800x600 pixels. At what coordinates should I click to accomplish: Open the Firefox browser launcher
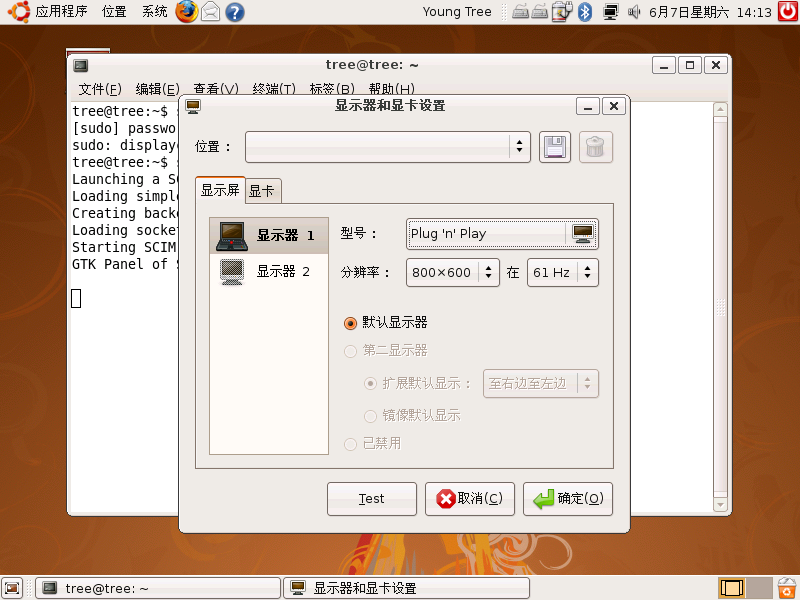(187, 12)
